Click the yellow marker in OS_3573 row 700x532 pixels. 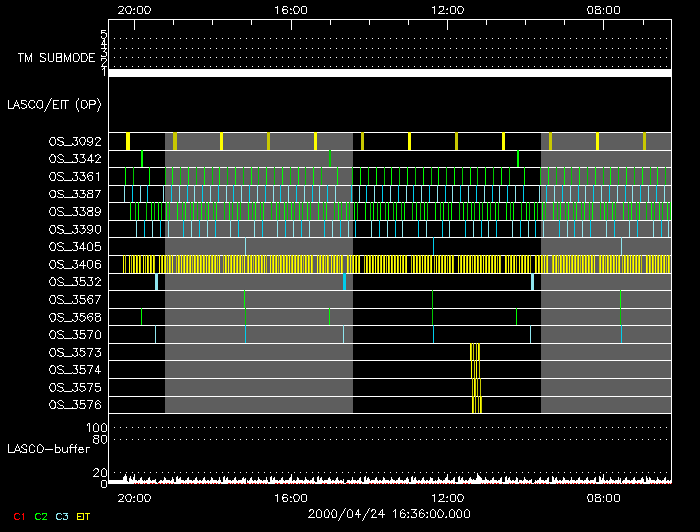(475, 352)
